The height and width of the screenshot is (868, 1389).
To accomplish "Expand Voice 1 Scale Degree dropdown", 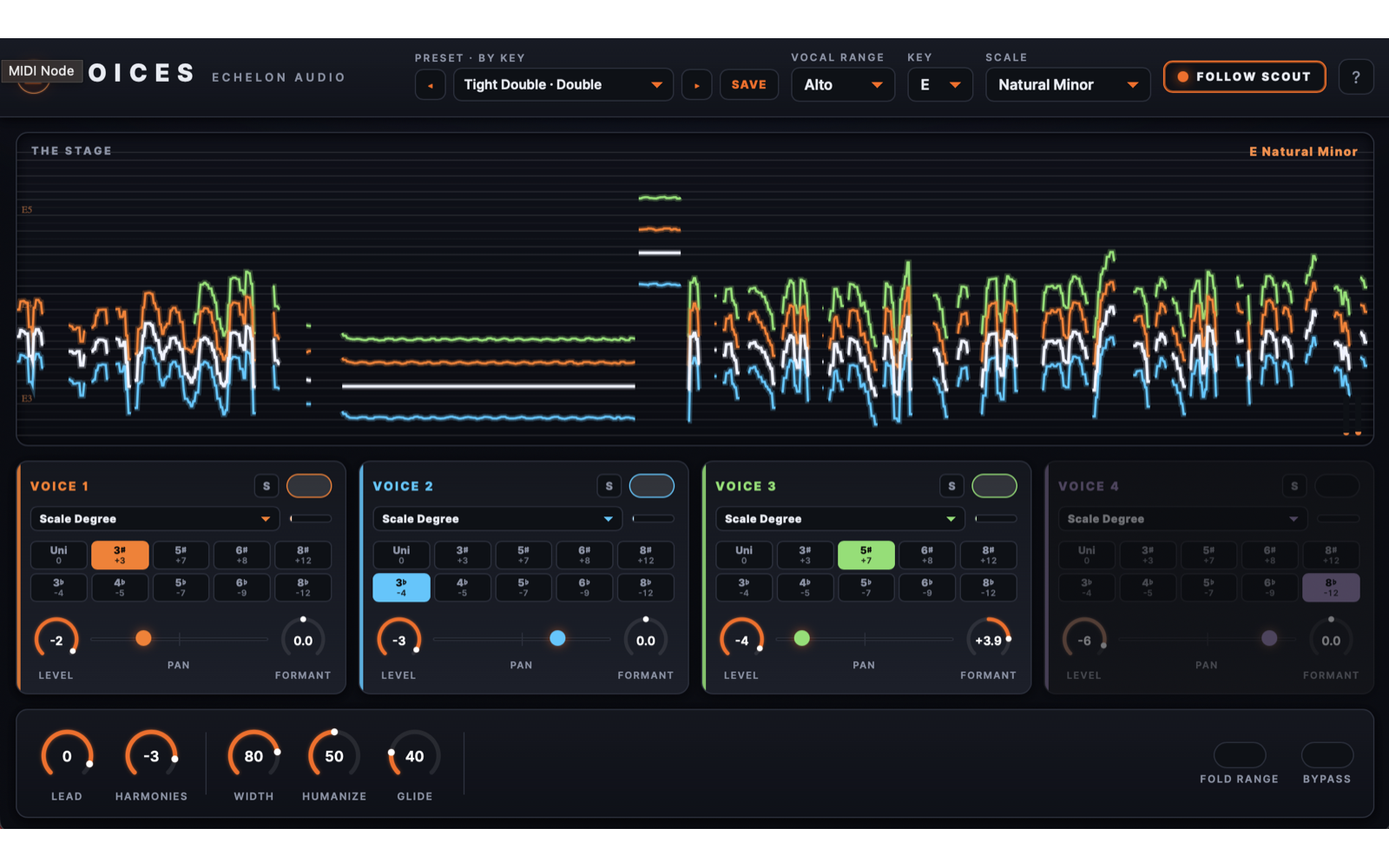I will pyautogui.click(x=155, y=519).
